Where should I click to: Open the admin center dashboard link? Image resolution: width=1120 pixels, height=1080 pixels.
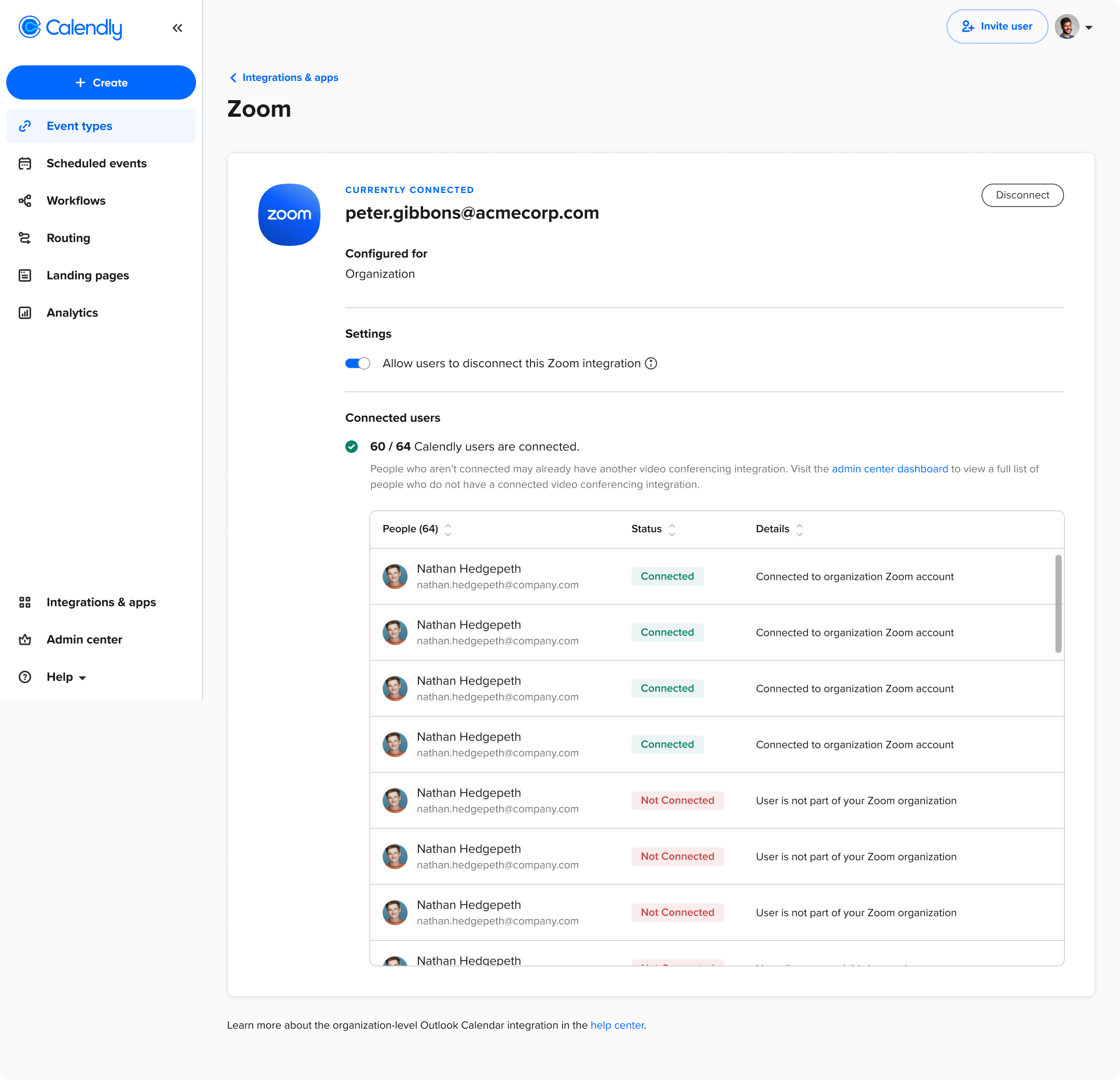tap(889, 469)
